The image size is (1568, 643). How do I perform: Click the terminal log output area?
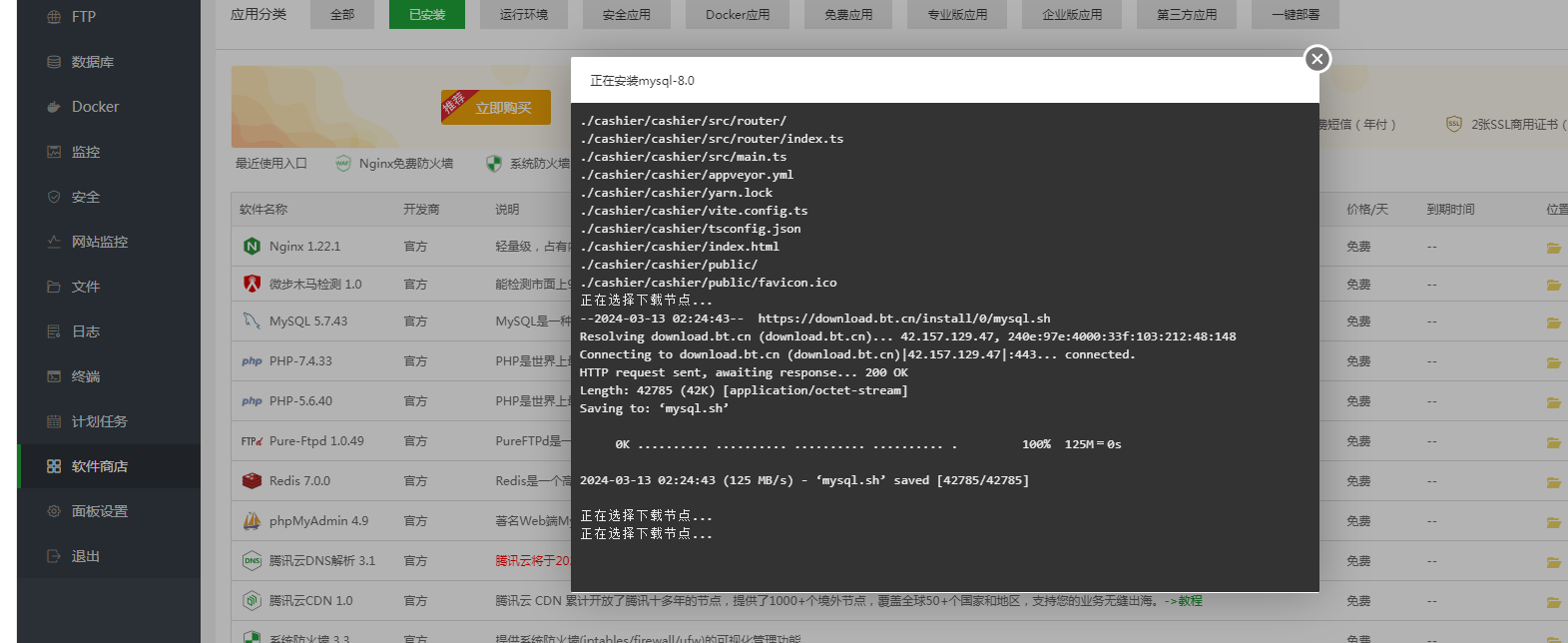point(945,347)
